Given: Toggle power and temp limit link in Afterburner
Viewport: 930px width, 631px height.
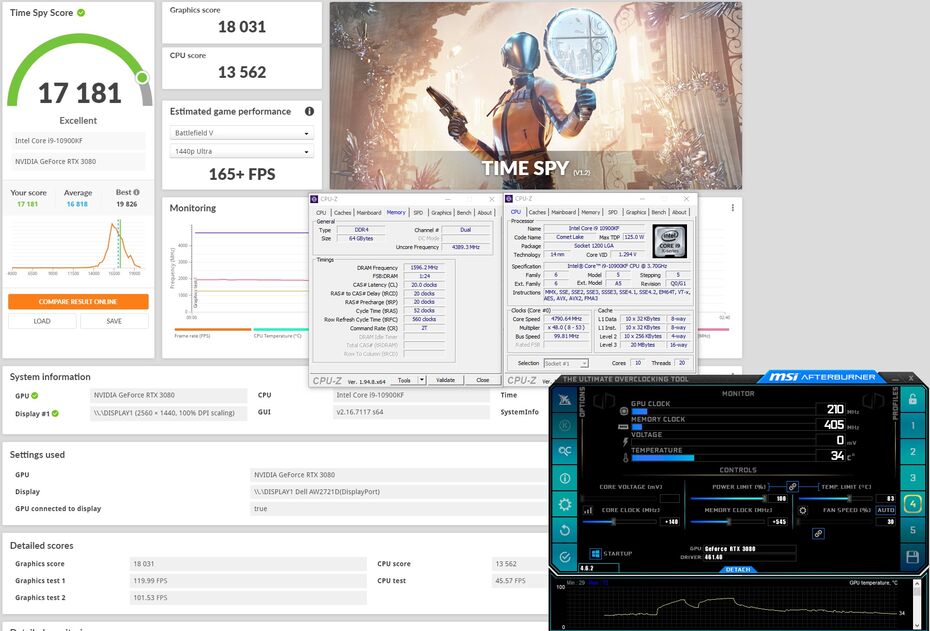Looking at the screenshot, I should 792,486.
